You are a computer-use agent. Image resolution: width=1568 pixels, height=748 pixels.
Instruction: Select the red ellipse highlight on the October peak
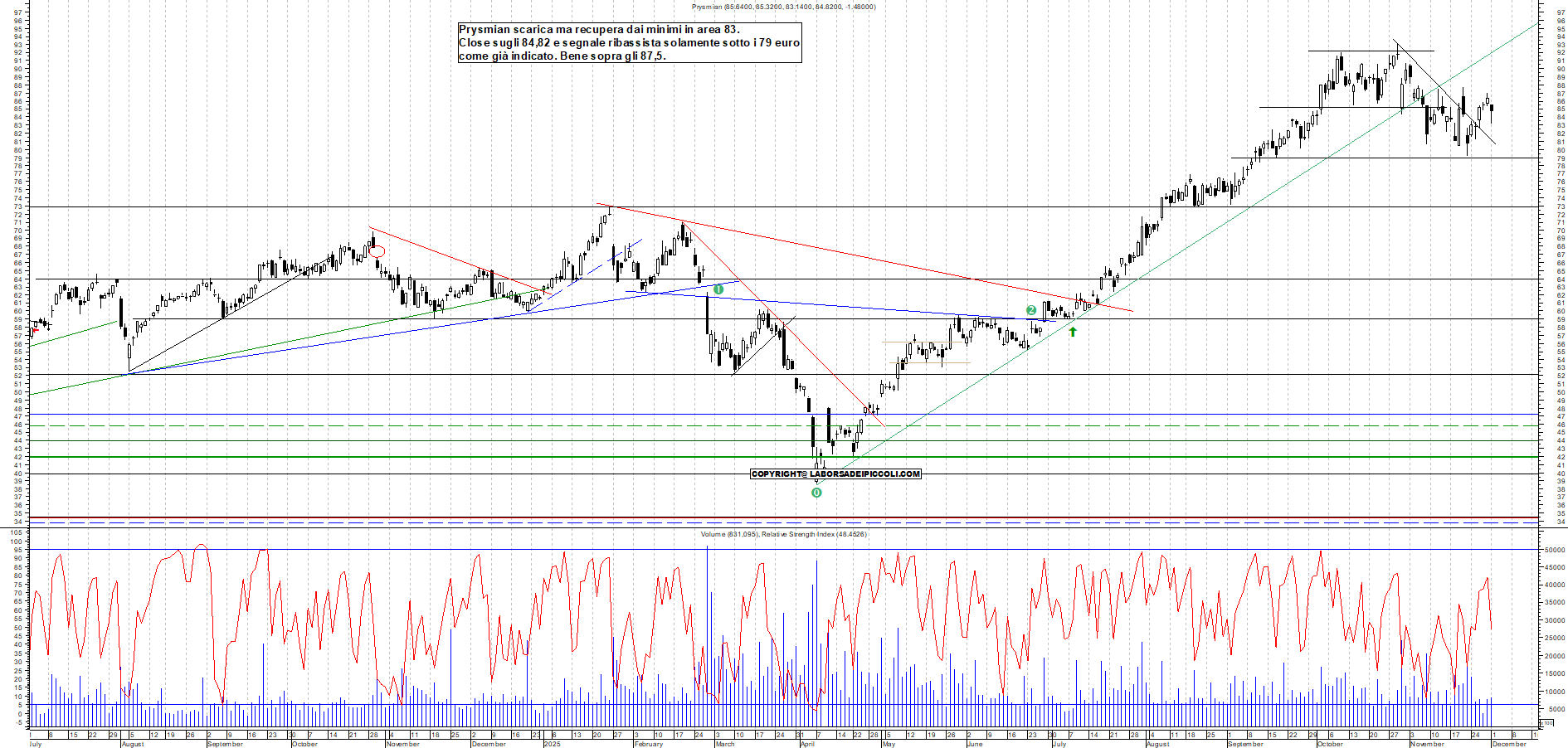[377, 250]
